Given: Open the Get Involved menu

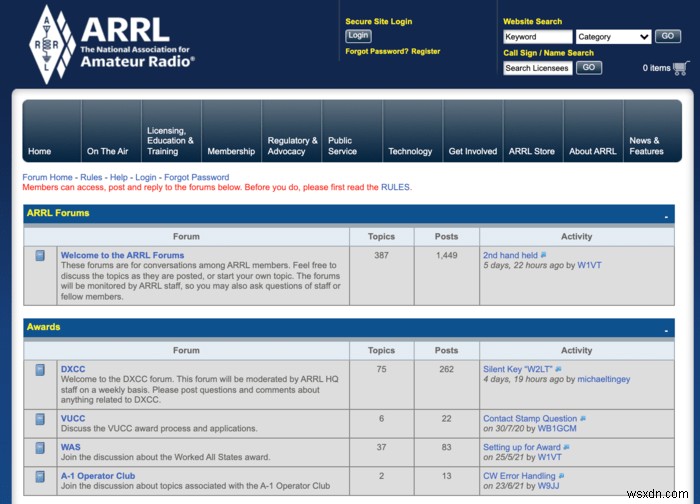Looking at the screenshot, I should [x=473, y=131].
